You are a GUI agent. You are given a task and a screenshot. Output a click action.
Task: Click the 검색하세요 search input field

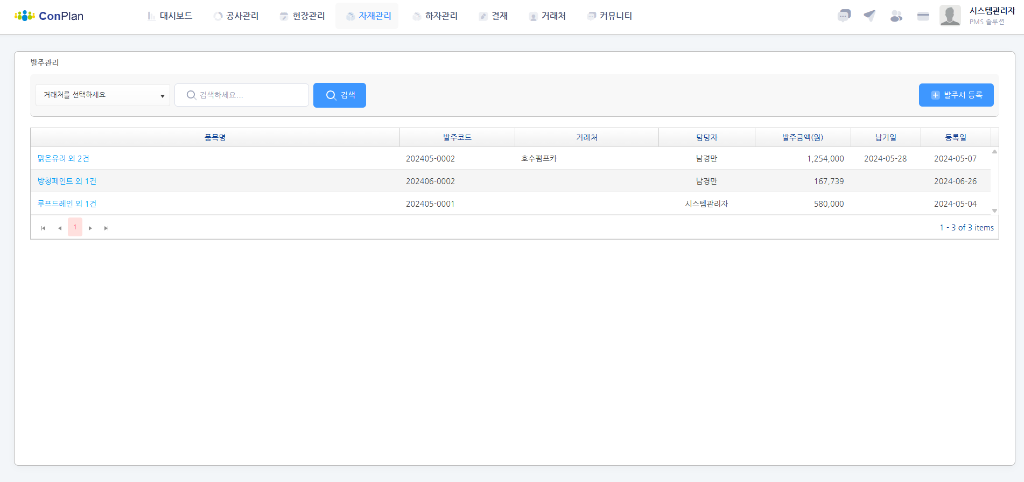tap(242, 95)
